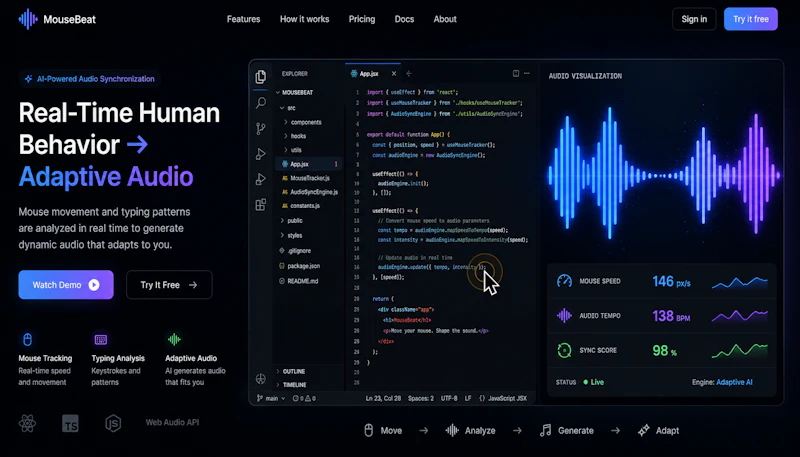The width and height of the screenshot is (800, 457).
Task: Click the Mouse Tracking feature icon
Action: 28,339
